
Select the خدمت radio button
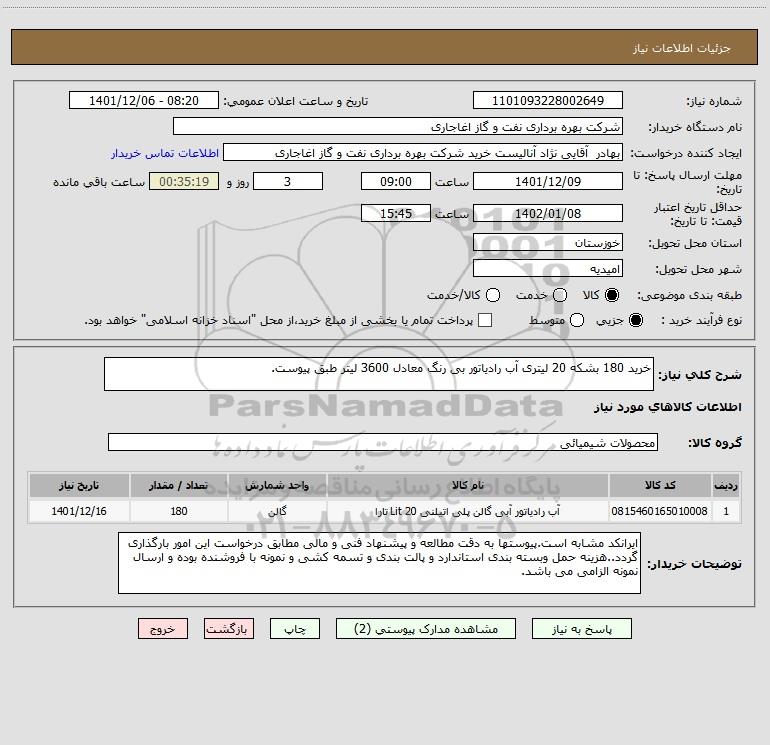pyautogui.click(x=560, y=295)
